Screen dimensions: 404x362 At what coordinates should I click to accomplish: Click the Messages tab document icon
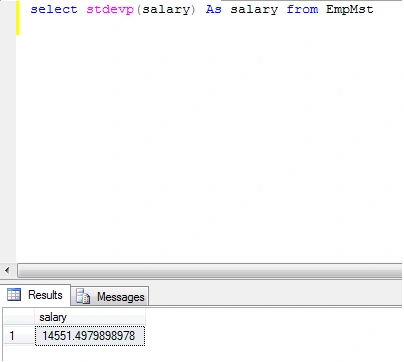[x=83, y=296]
